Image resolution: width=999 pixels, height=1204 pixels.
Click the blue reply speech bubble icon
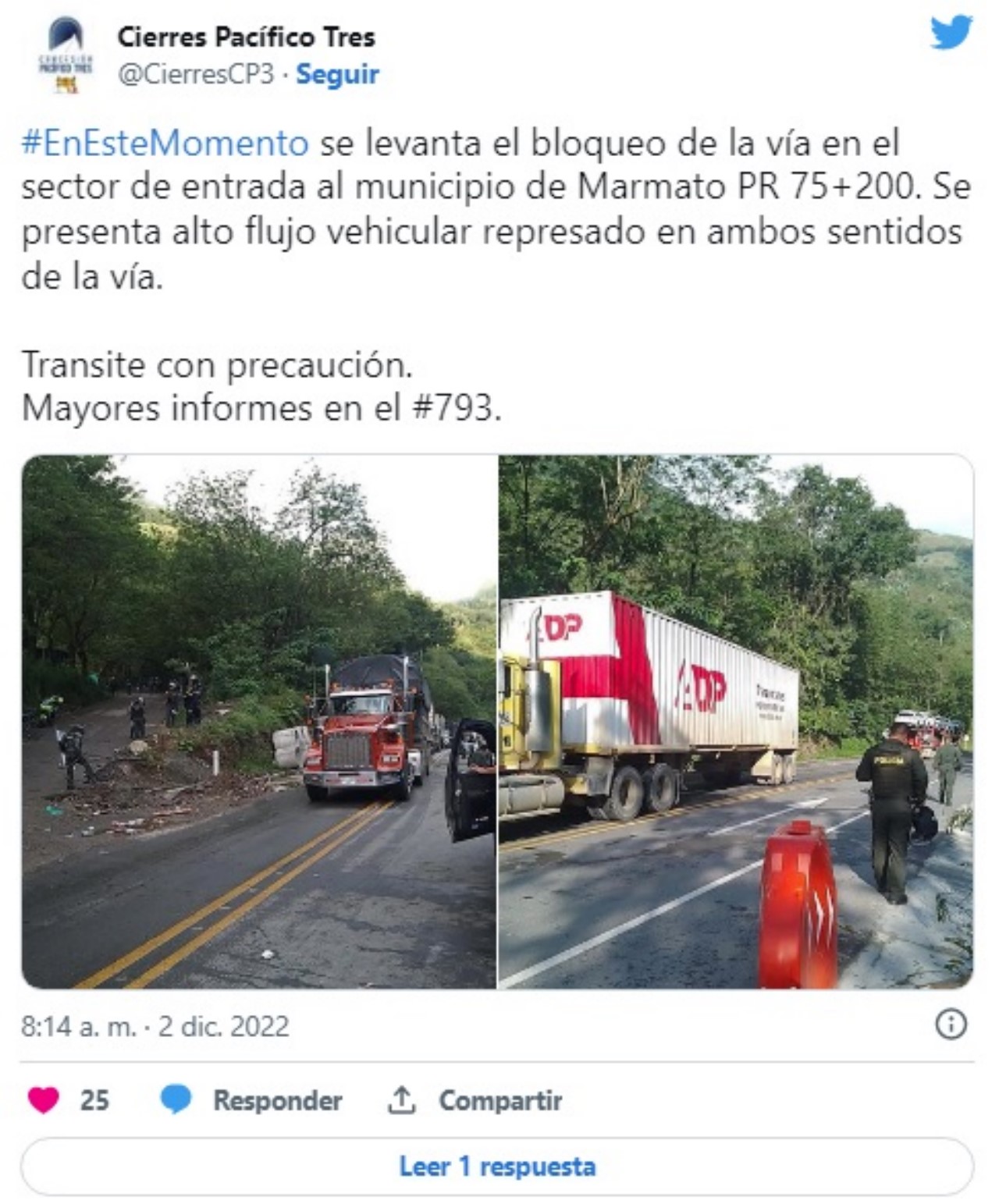(x=176, y=1099)
